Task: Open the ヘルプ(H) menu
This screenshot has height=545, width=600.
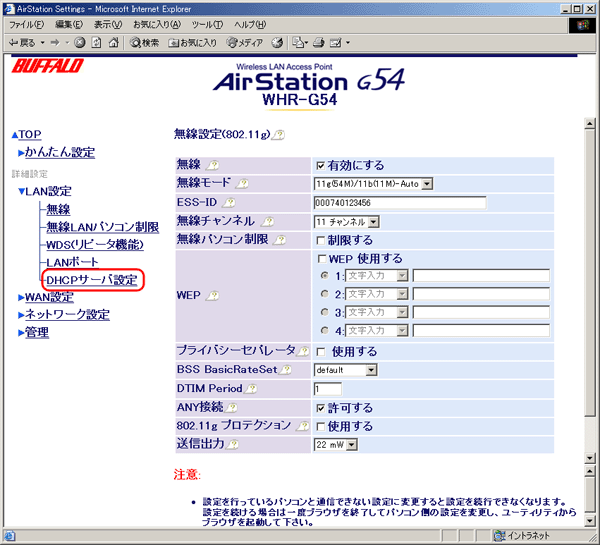Action: click(250, 25)
